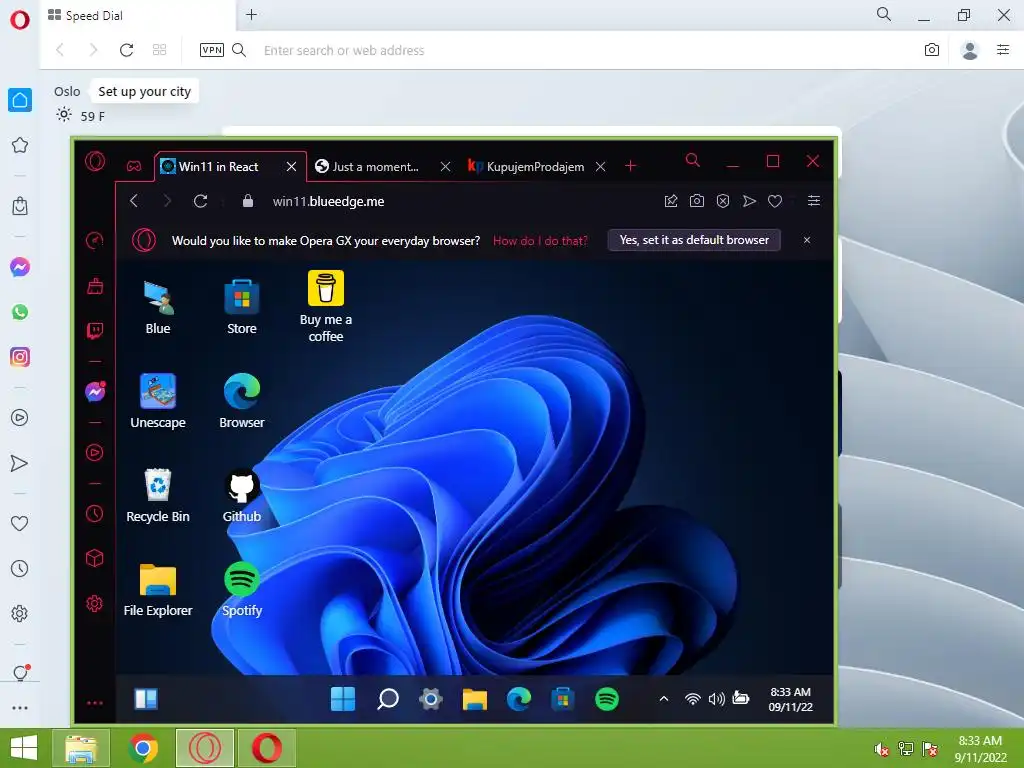Open Easy Setup in Opera GX toolbar
The height and width of the screenshot is (768, 1024).
click(814, 201)
